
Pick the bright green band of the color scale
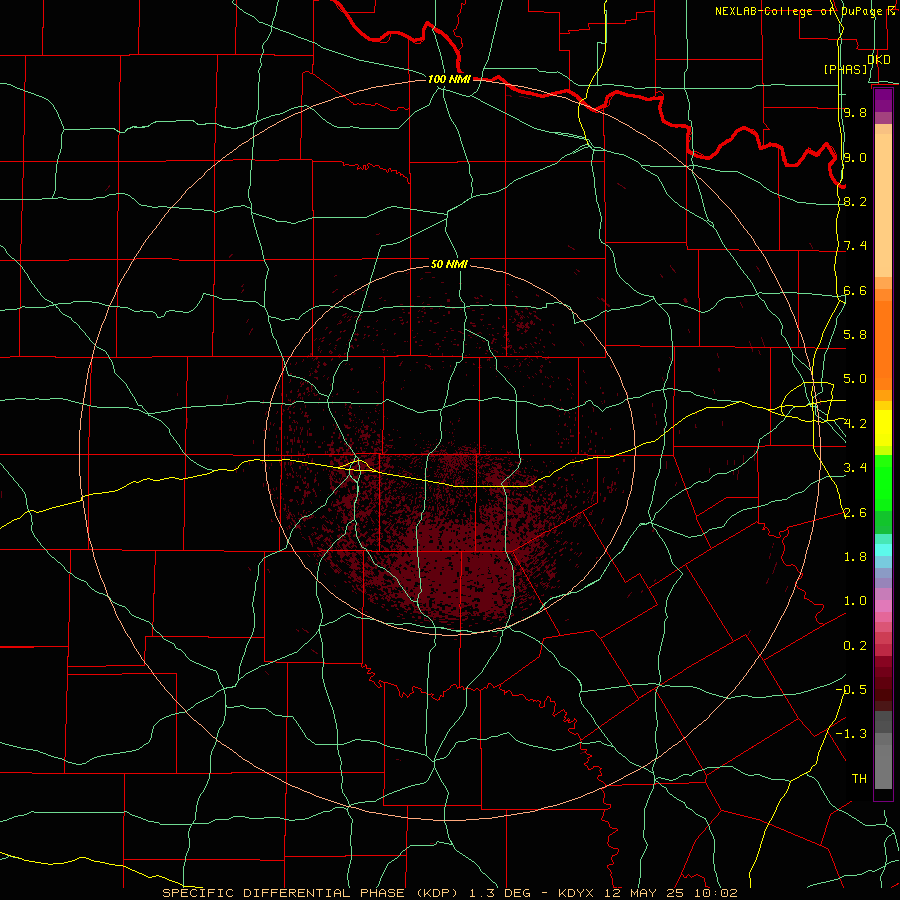883,482
